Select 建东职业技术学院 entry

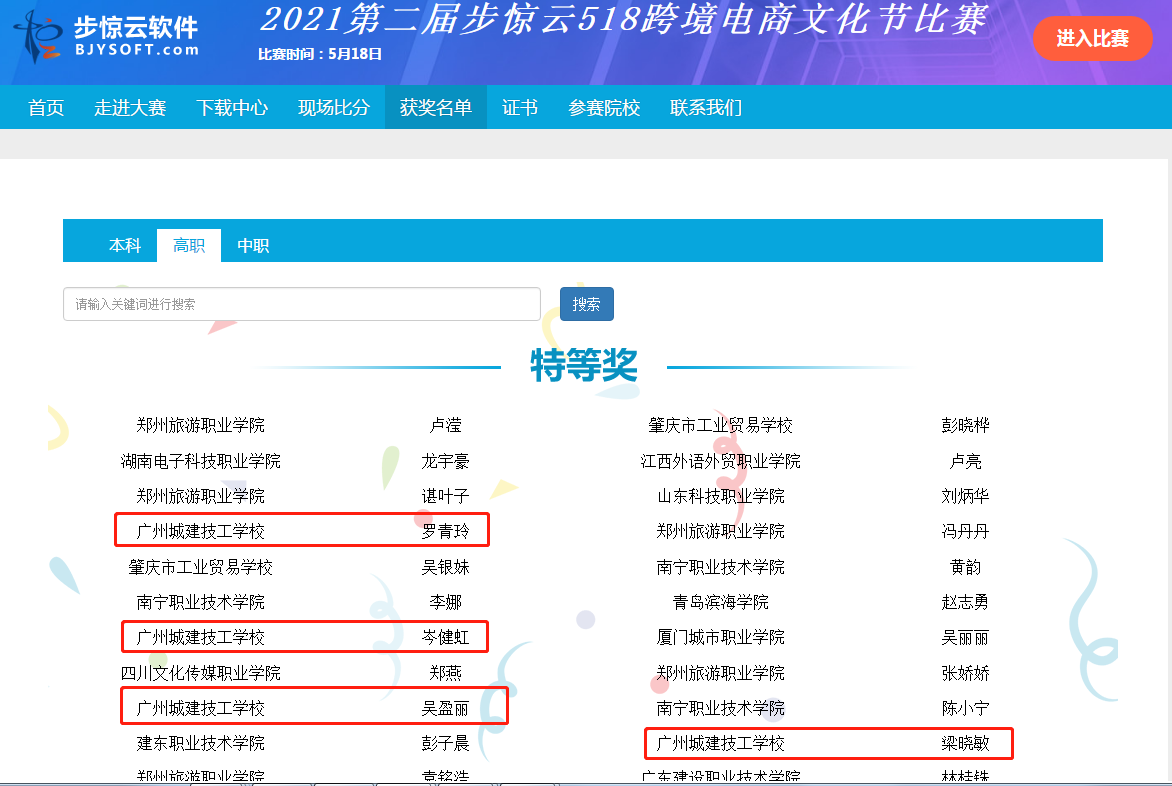click(x=200, y=743)
